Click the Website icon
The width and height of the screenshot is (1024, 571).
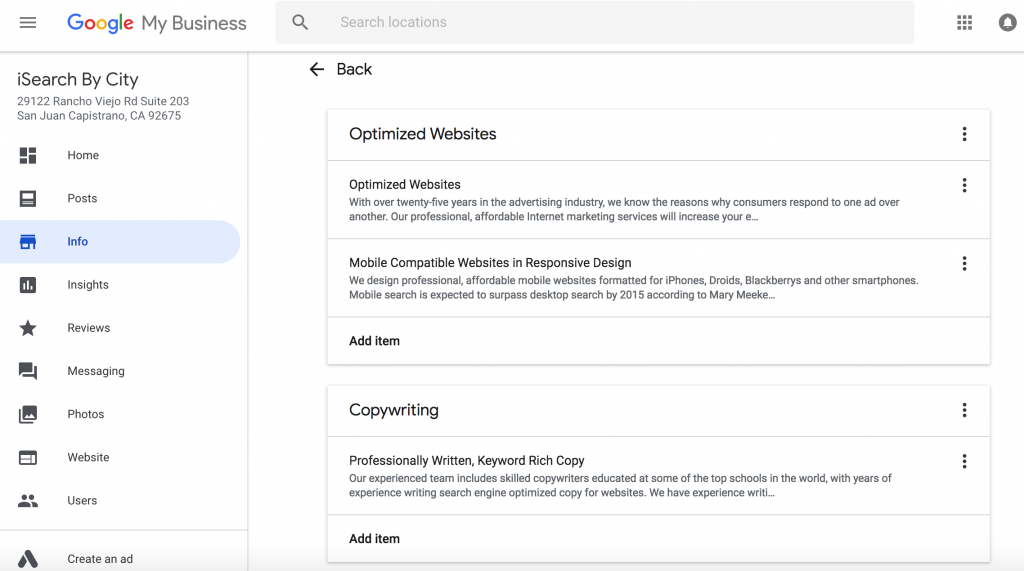pyautogui.click(x=27, y=457)
